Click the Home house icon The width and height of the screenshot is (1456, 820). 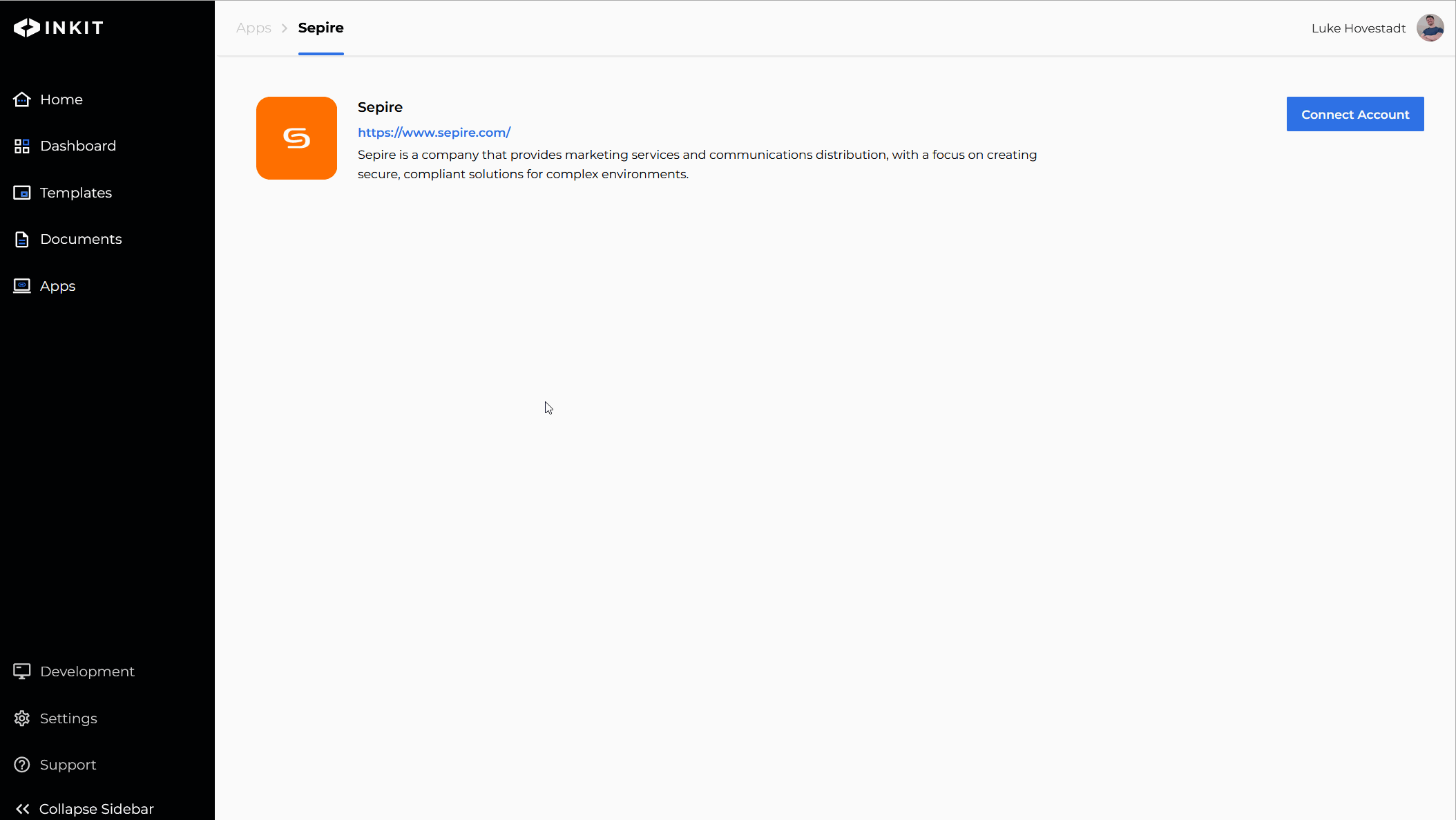(x=22, y=99)
